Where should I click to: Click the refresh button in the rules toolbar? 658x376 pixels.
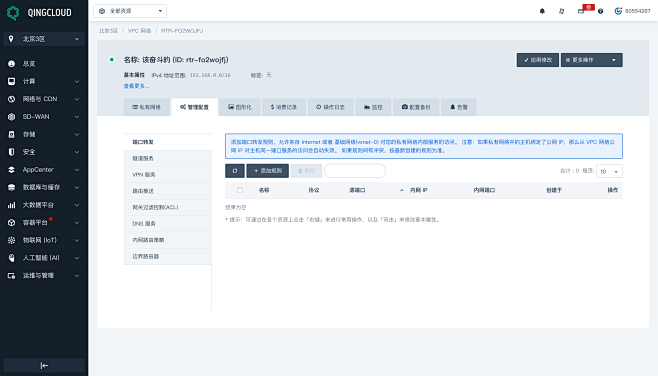tap(235, 171)
